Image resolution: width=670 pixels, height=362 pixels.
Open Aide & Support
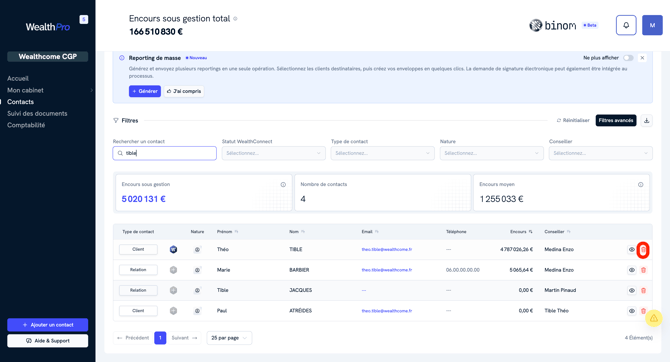click(47, 341)
